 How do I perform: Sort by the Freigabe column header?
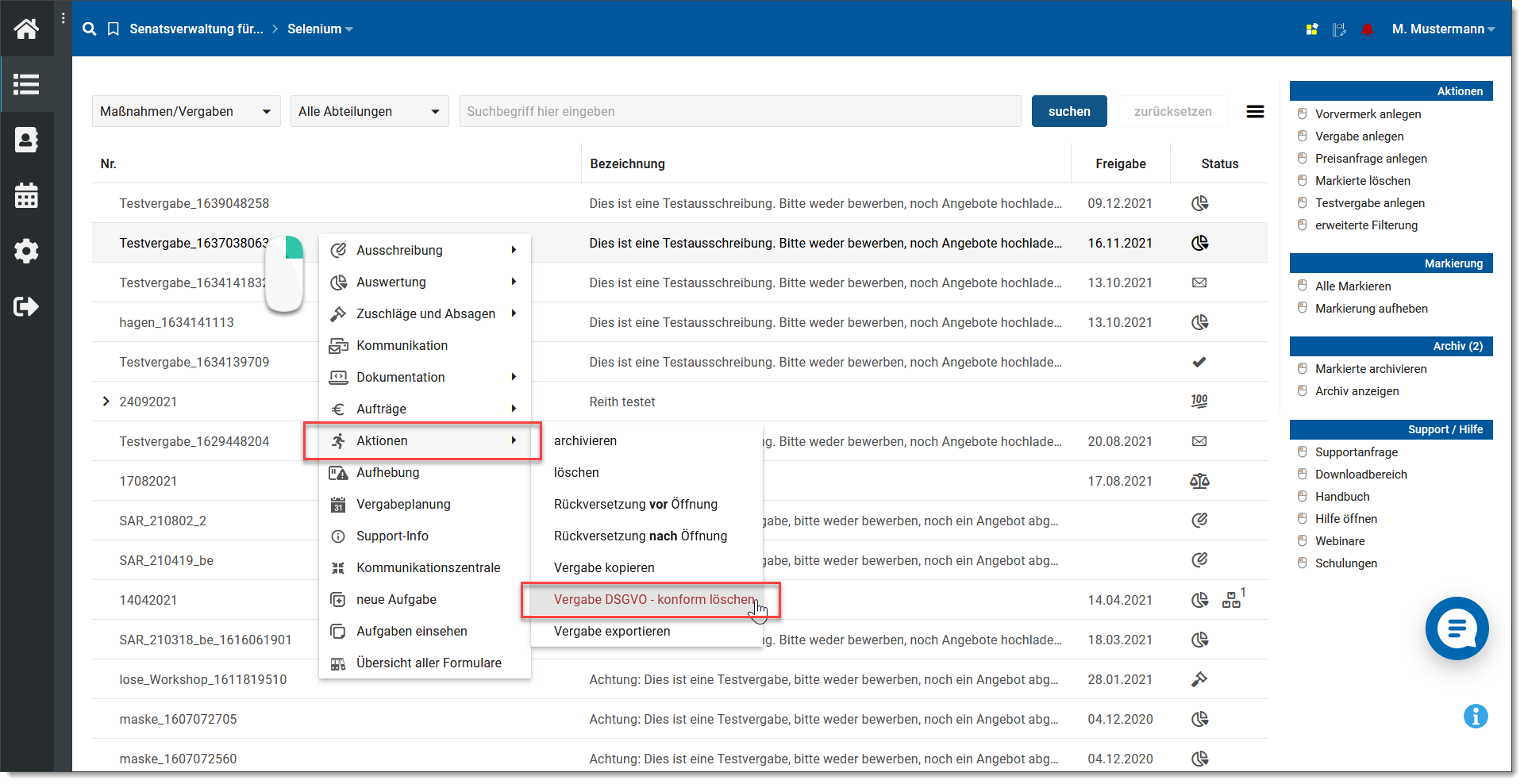1120,163
